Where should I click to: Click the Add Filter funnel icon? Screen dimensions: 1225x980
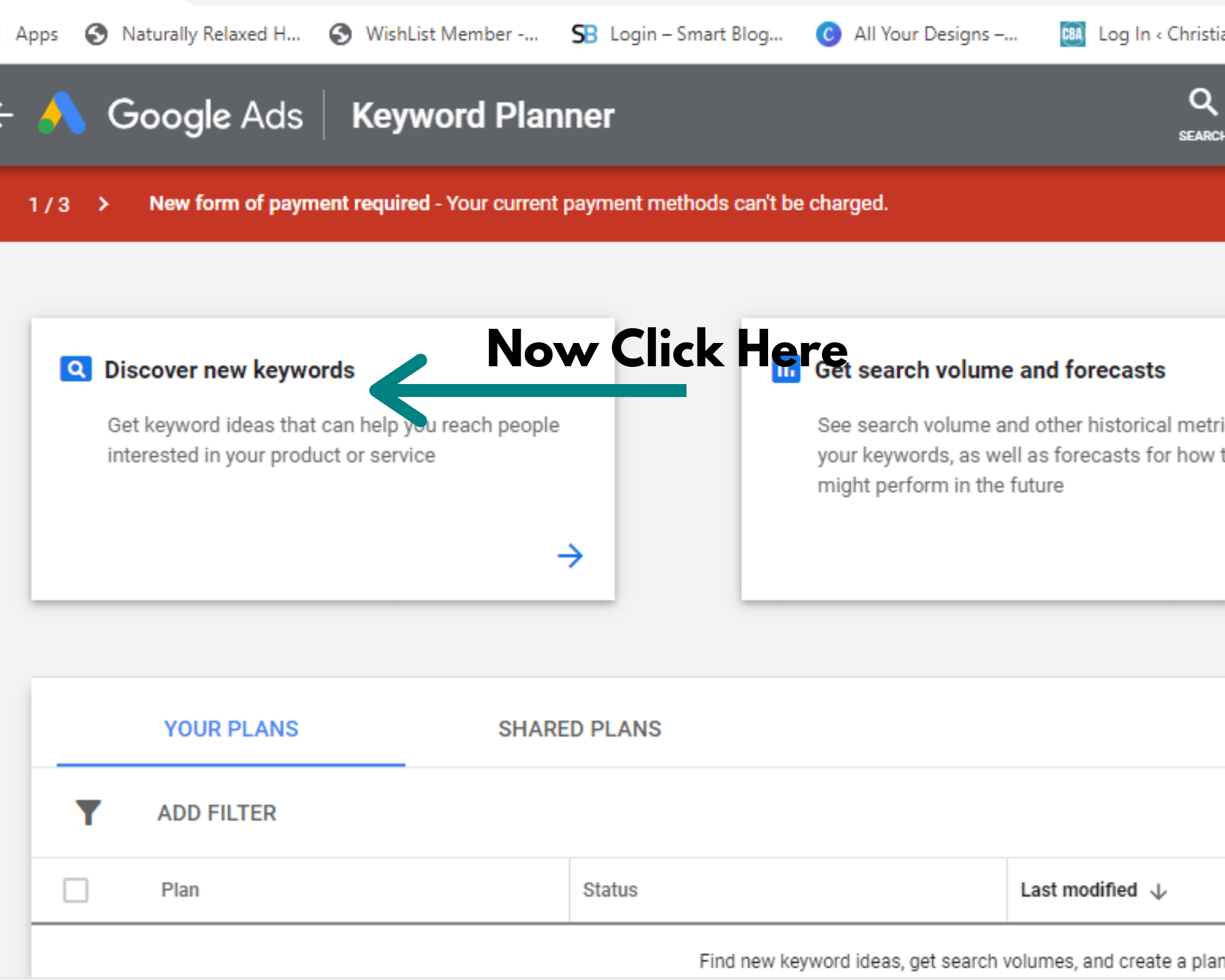(88, 813)
